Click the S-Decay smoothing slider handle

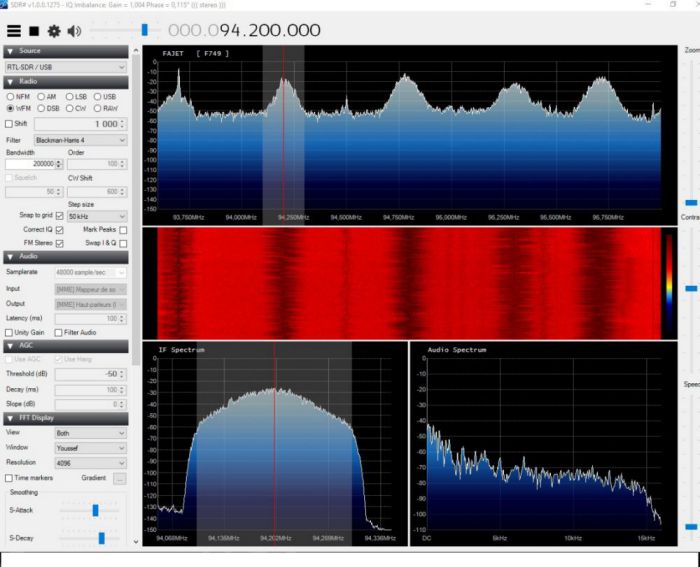(101, 538)
